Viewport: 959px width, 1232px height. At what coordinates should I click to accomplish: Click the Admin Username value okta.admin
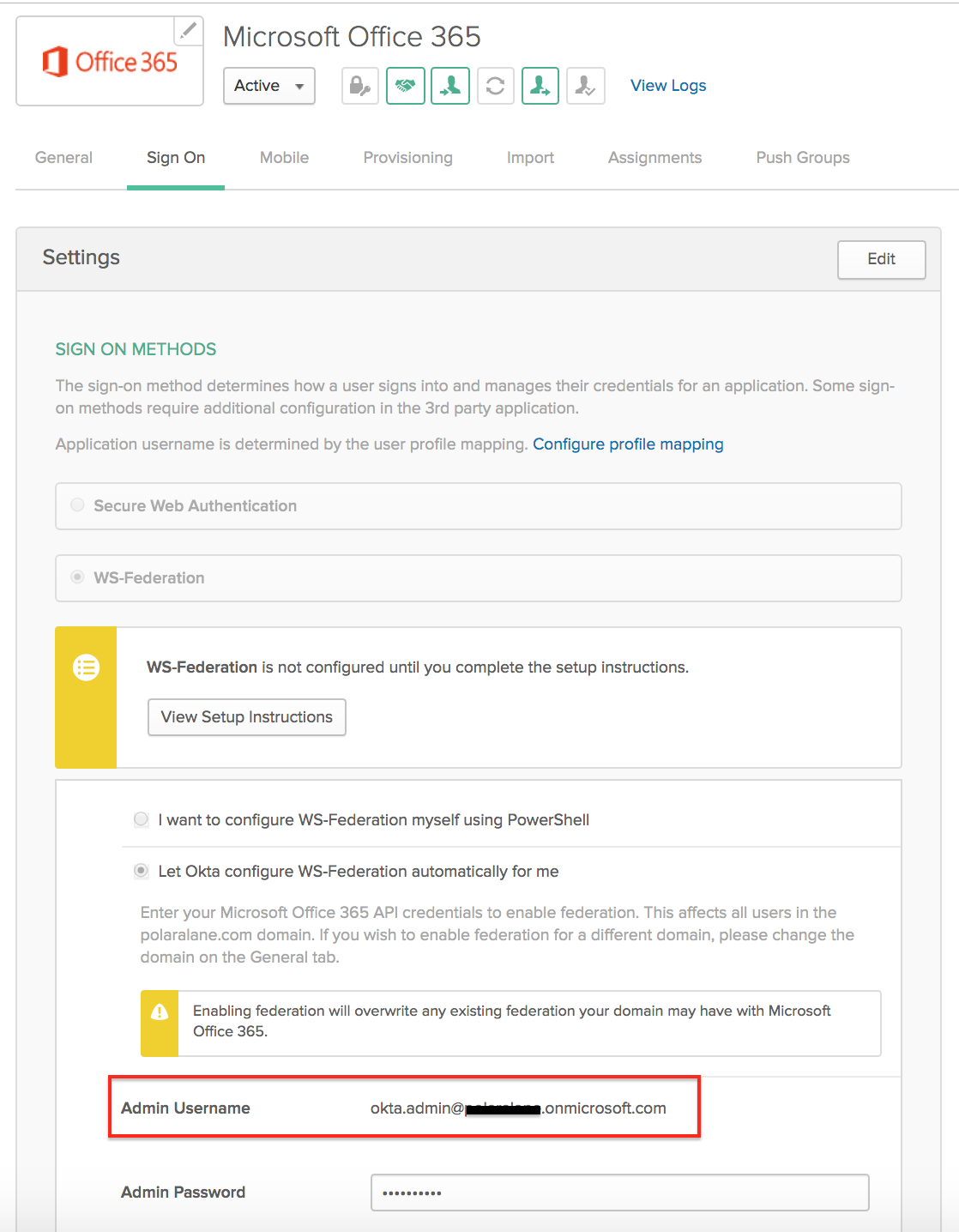(x=518, y=1108)
